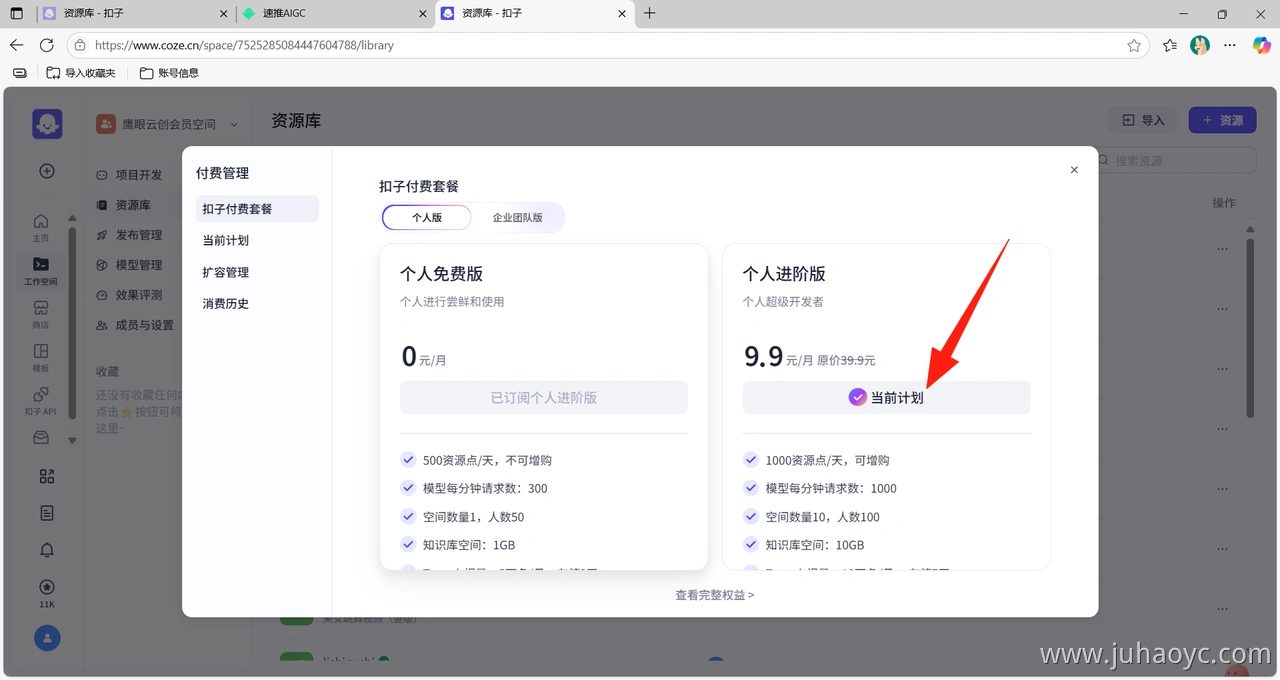
Task: Click the 11K star credits icon
Action: coord(47,593)
